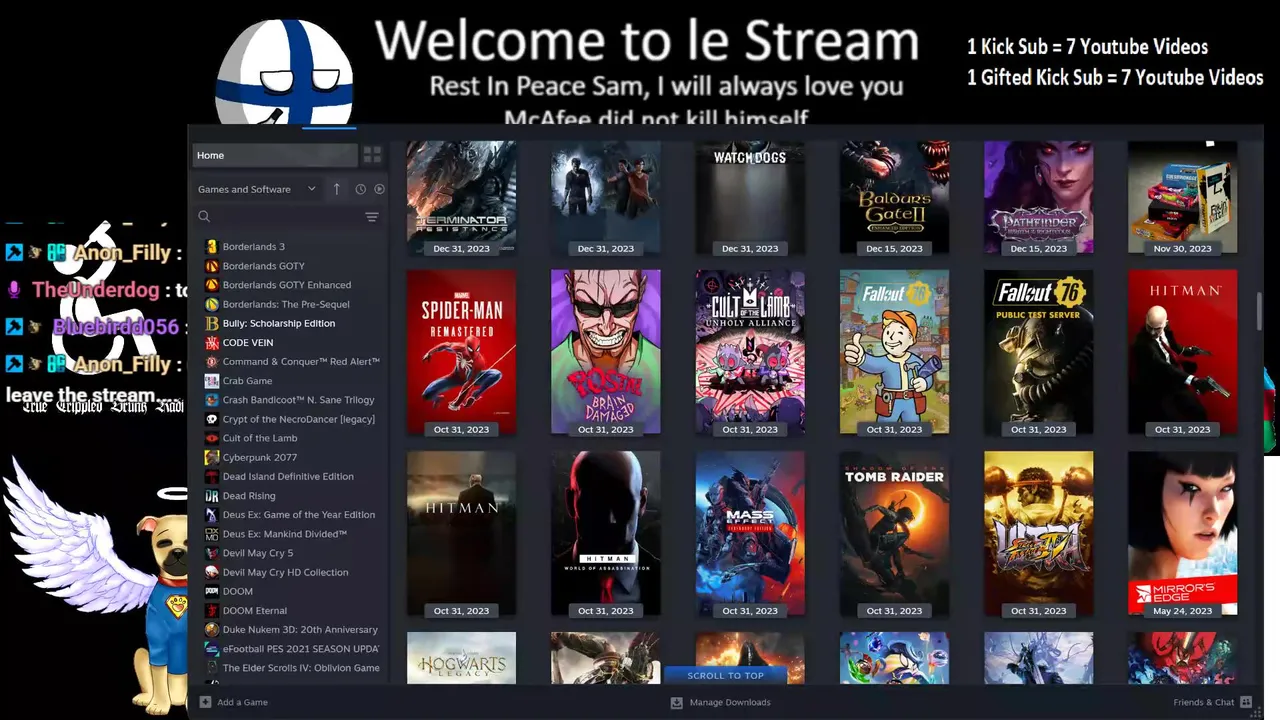Open red Hitman cover dated Oct 31
The height and width of the screenshot is (720, 1280).
pos(1182,352)
